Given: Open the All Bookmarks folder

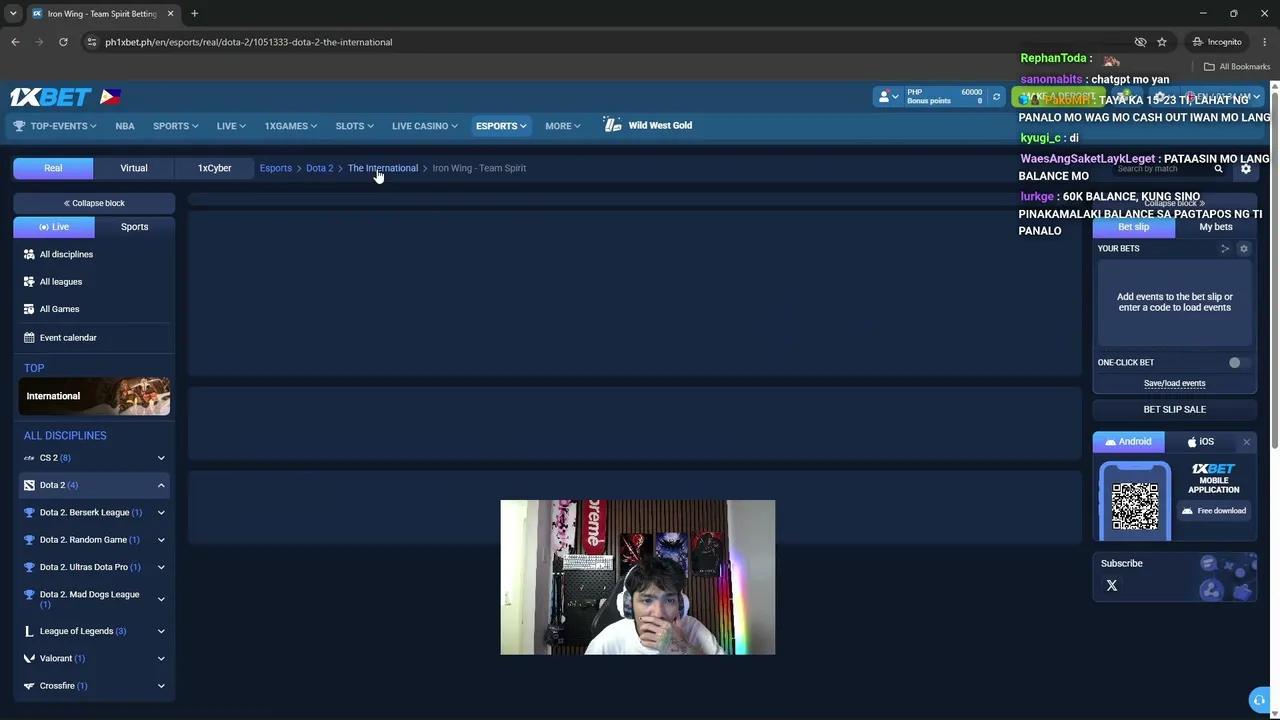Looking at the screenshot, I should 1237,67.
